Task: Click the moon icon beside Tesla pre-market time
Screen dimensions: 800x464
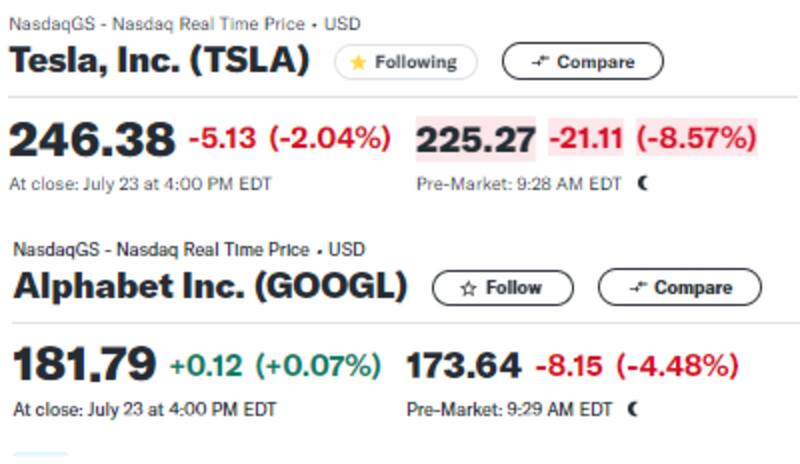Action: click(642, 183)
